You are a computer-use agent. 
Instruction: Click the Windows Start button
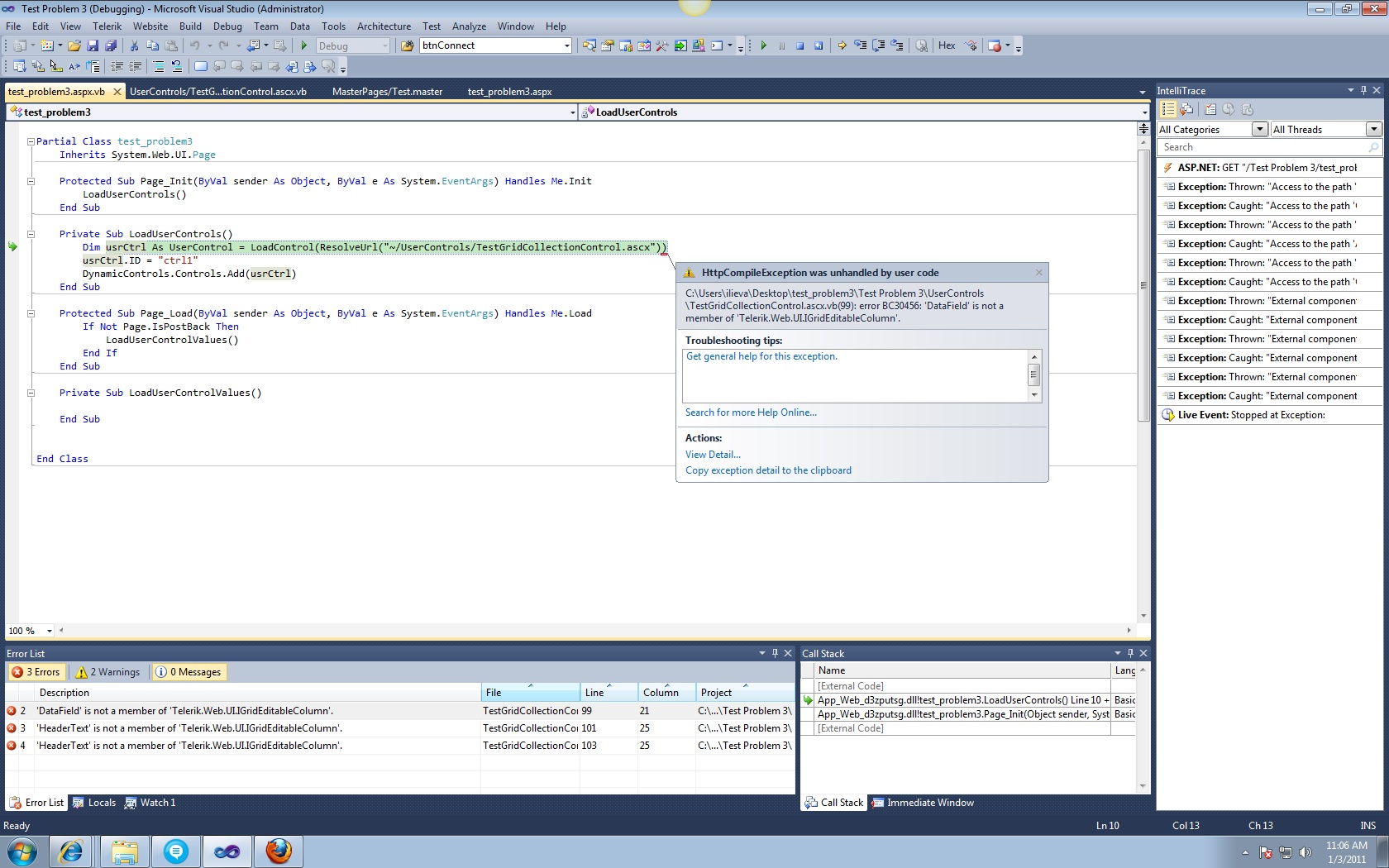coord(22,851)
